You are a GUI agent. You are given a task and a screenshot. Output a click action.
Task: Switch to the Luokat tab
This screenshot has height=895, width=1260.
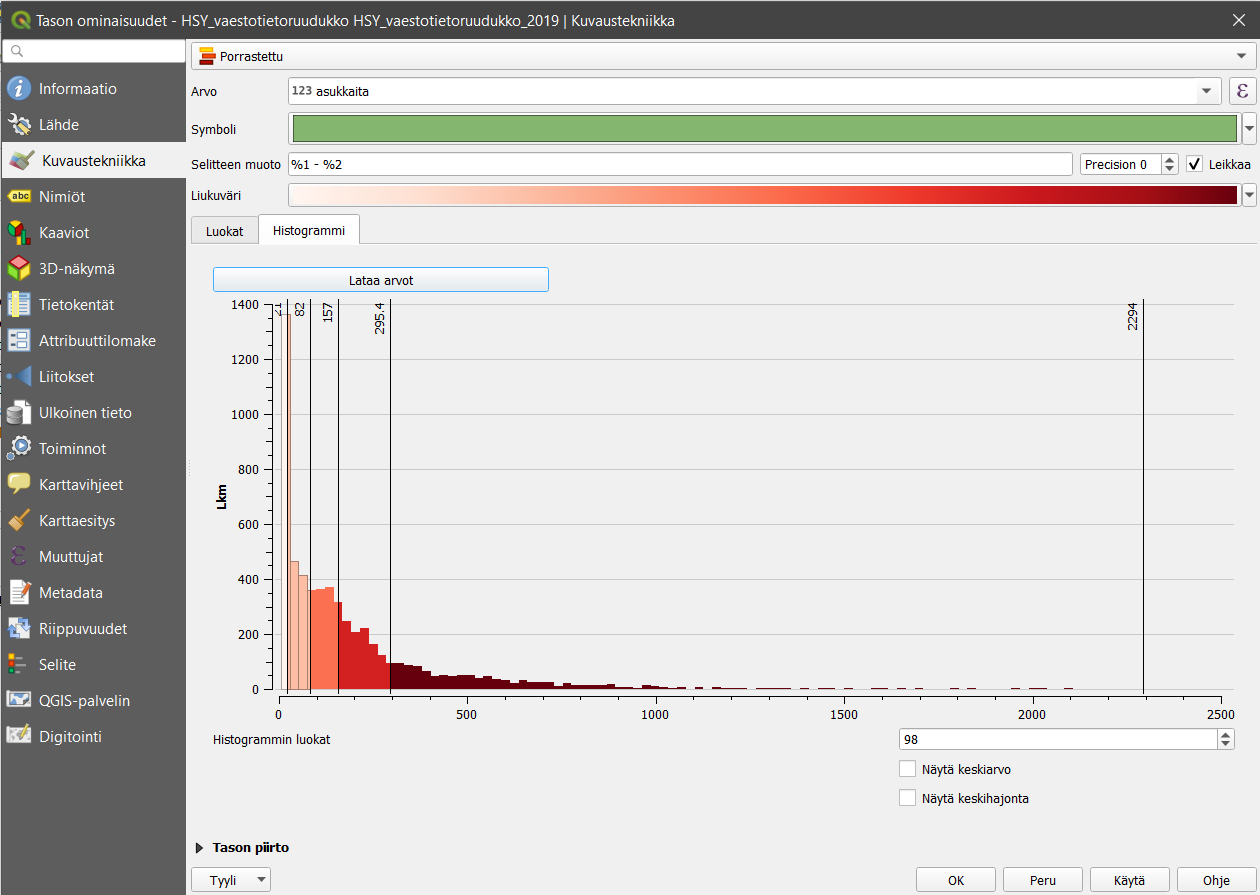coord(224,231)
